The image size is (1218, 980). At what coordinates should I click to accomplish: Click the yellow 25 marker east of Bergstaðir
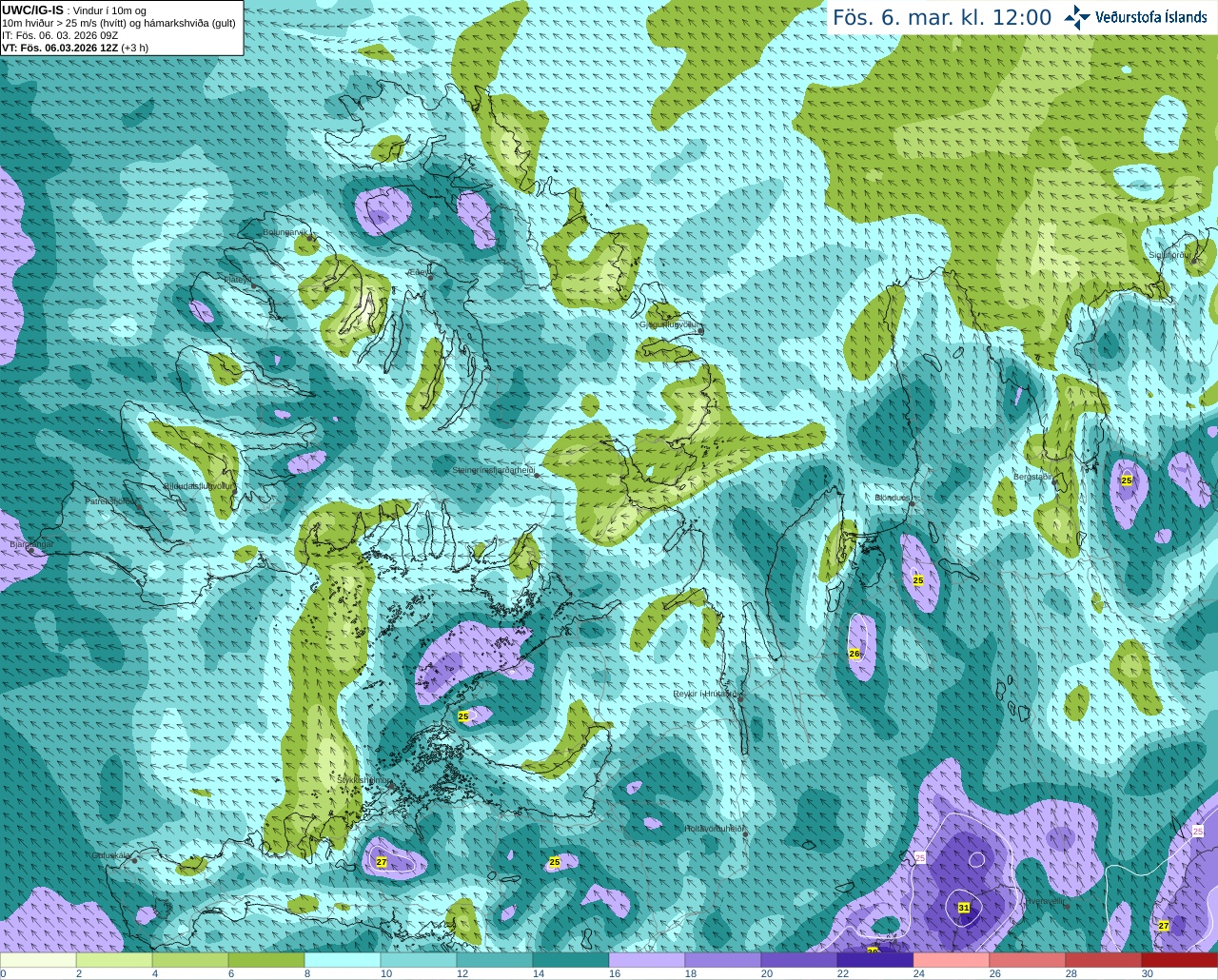click(1127, 480)
